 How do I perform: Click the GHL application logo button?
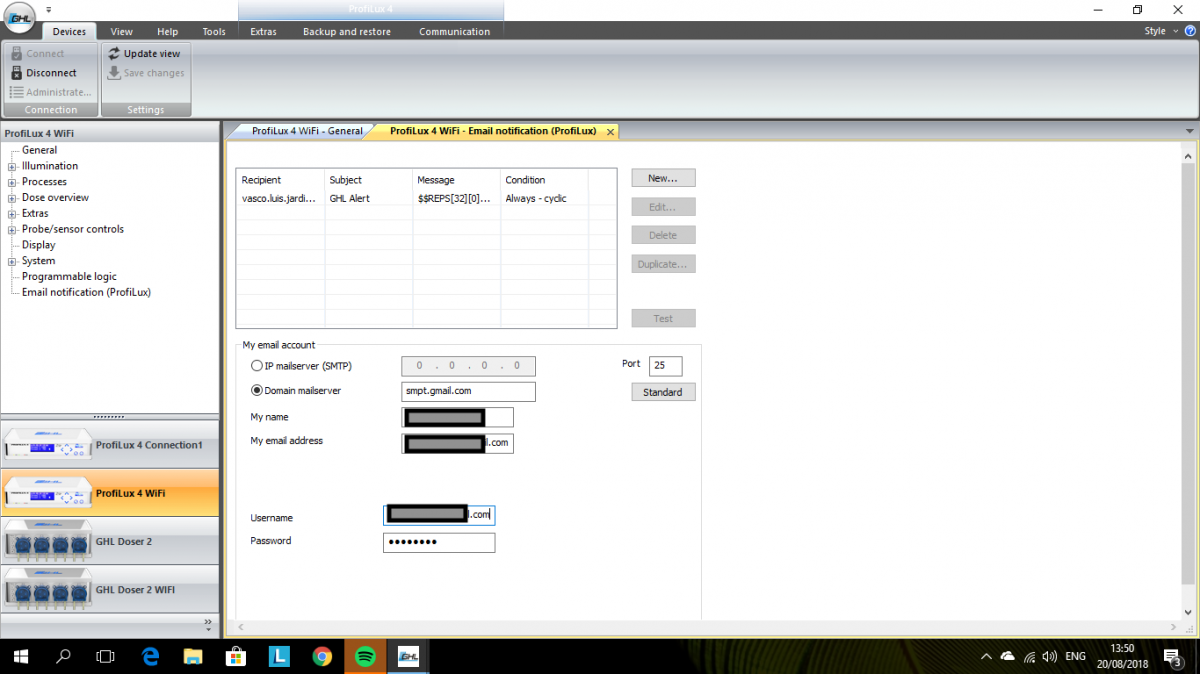coord(19,17)
